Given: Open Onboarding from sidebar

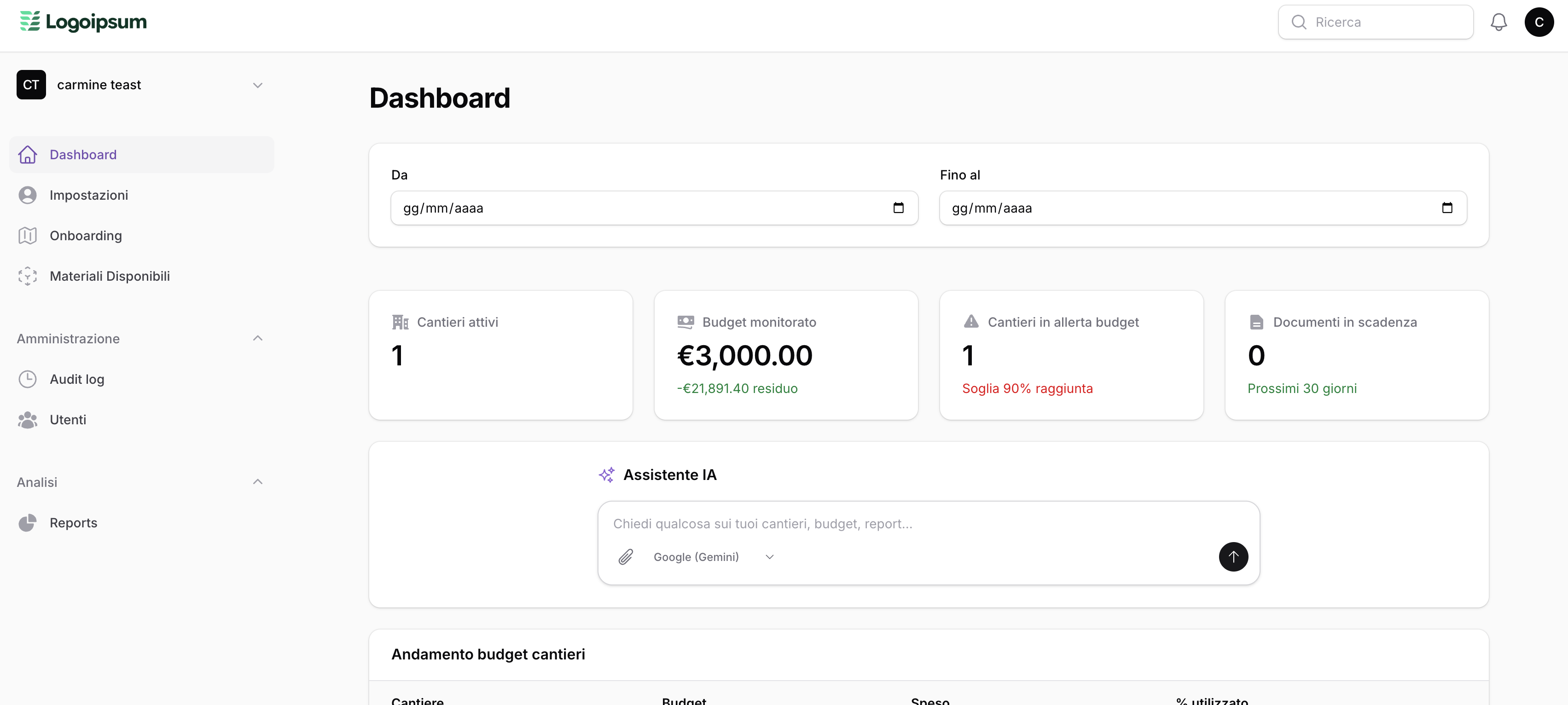Looking at the screenshot, I should pyautogui.click(x=141, y=236).
